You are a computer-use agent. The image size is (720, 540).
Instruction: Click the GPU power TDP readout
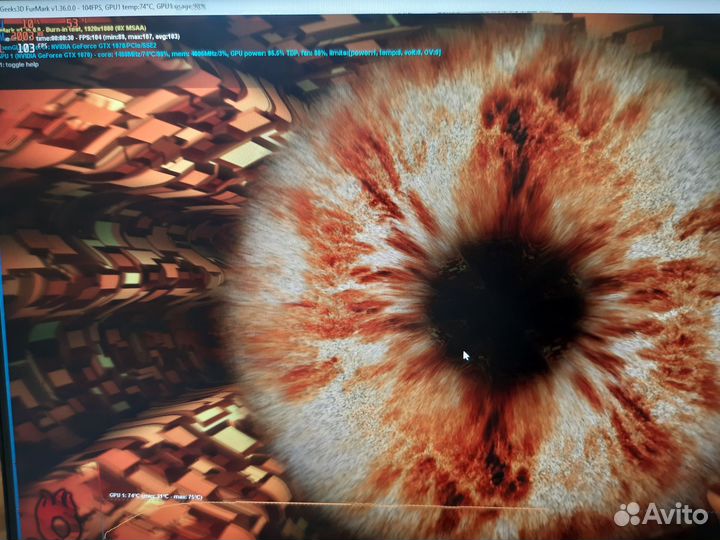point(265,54)
